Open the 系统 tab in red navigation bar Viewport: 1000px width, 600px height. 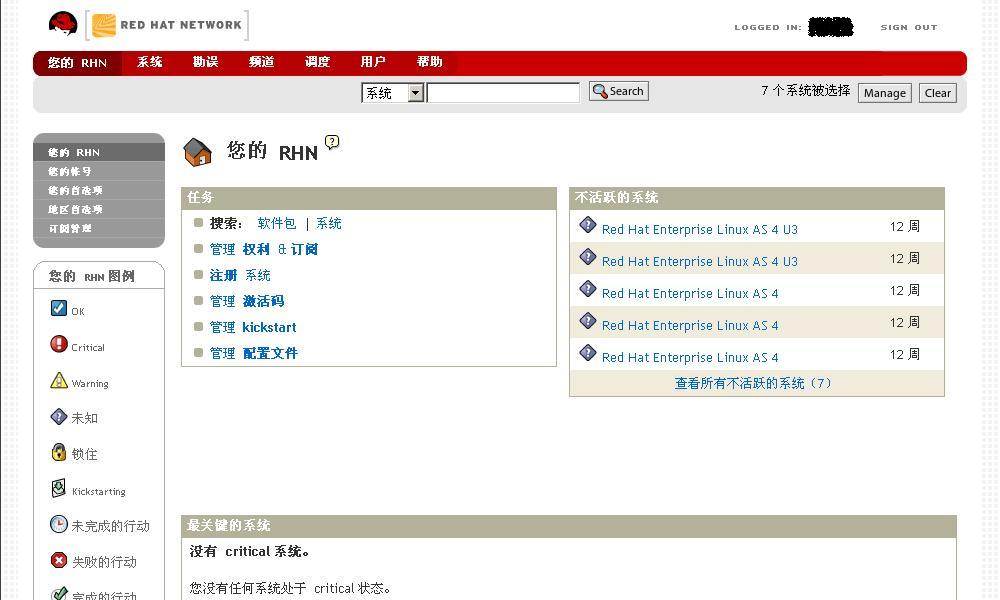(x=150, y=62)
